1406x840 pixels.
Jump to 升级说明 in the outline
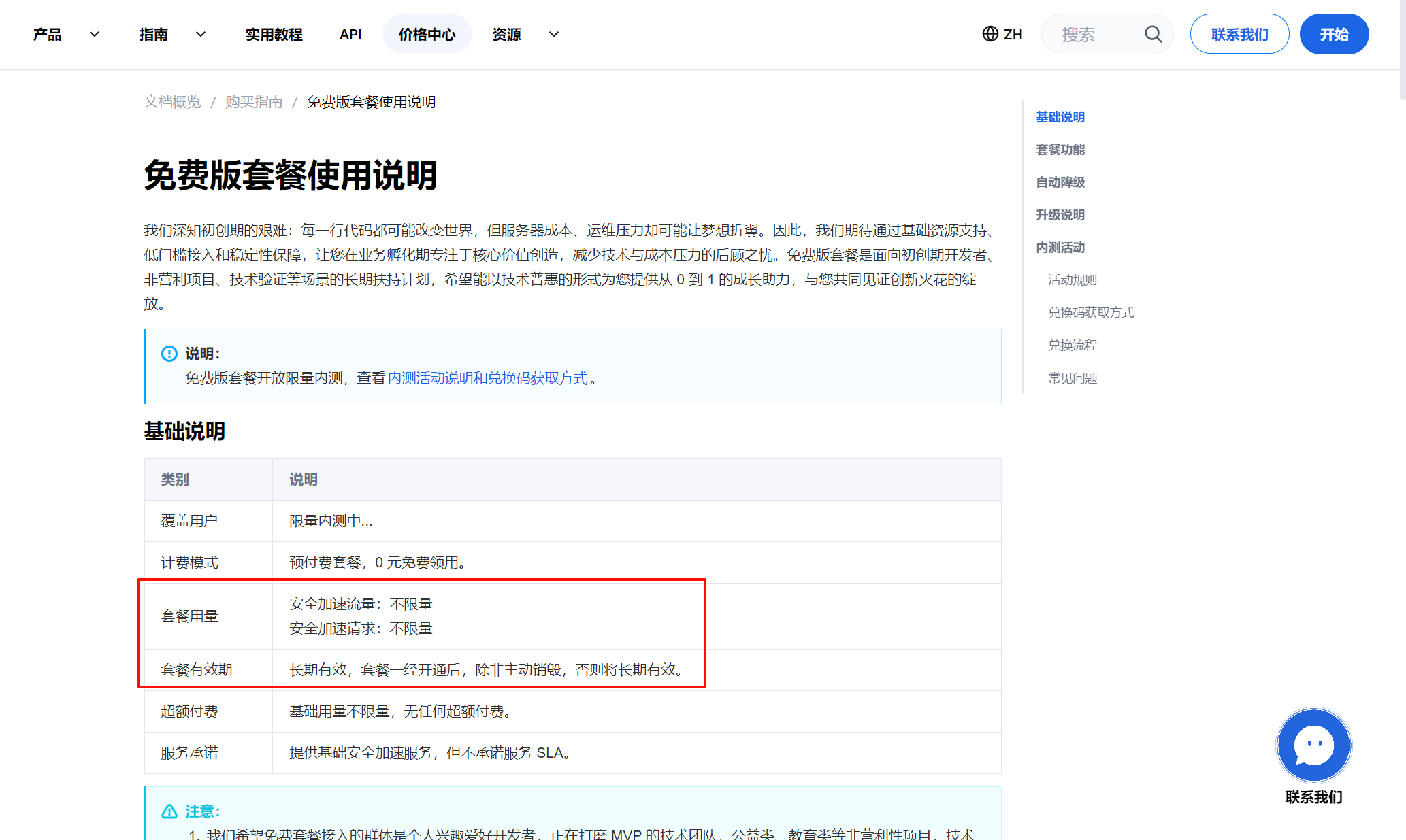point(1060,215)
